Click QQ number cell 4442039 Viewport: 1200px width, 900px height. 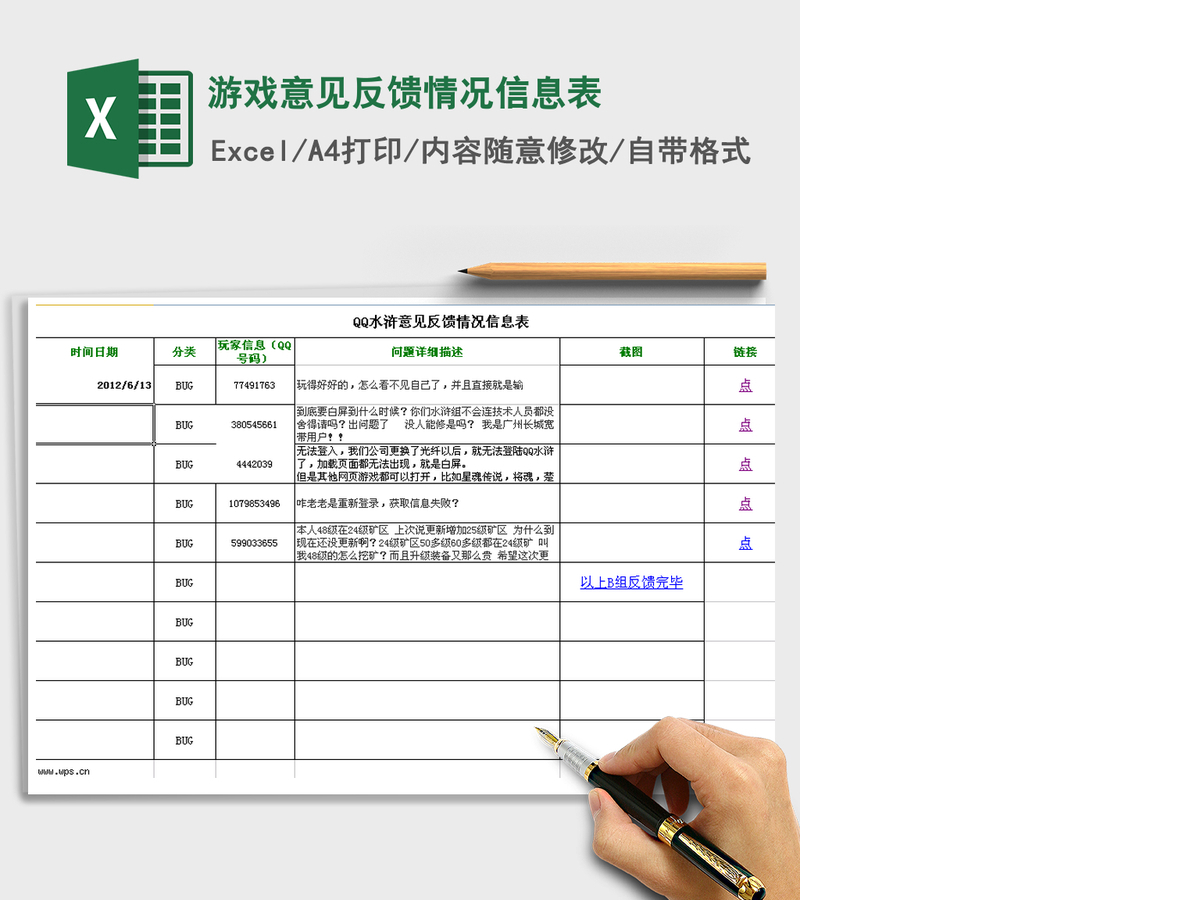tap(255, 464)
